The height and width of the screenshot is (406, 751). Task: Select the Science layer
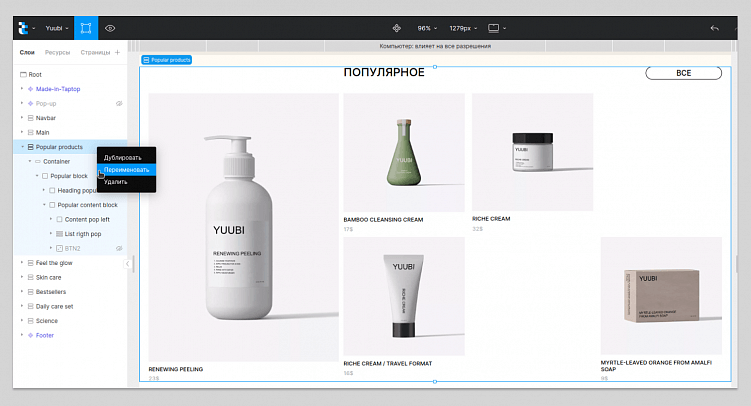[46, 321]
